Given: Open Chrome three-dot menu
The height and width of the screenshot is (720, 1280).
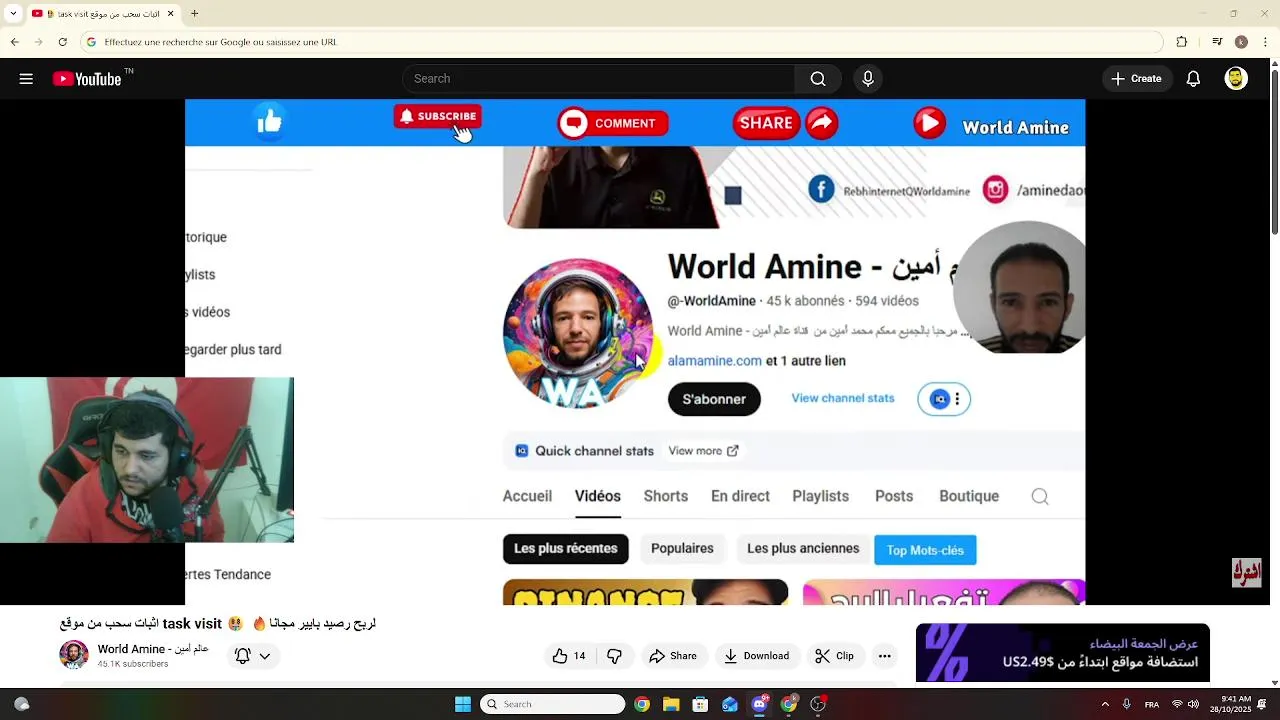Looking at the screenshot, I should pyautogui.click(x=1265, y=42).
